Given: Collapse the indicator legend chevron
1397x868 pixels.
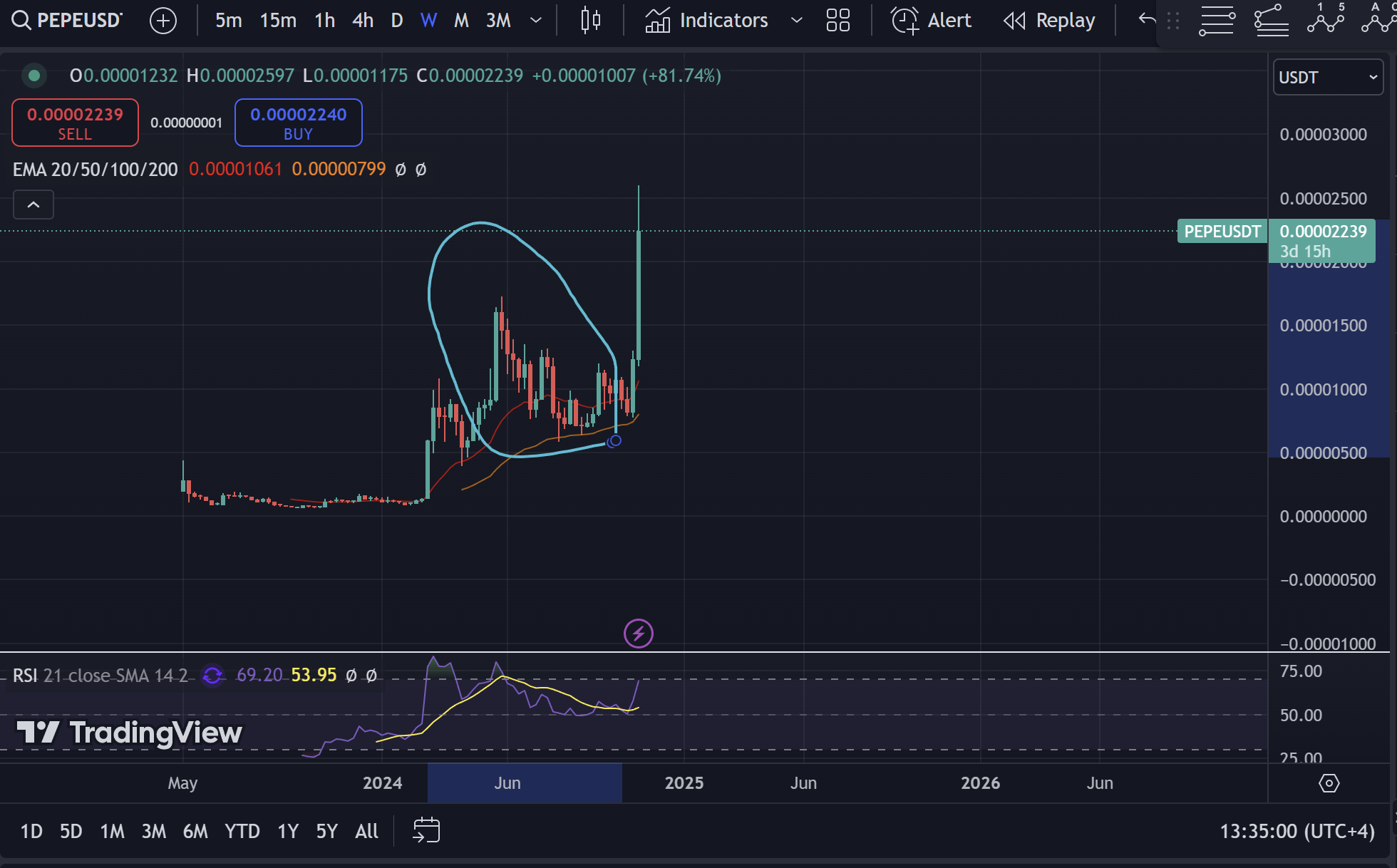Looking at the screenshot, I should pos(33,205).
